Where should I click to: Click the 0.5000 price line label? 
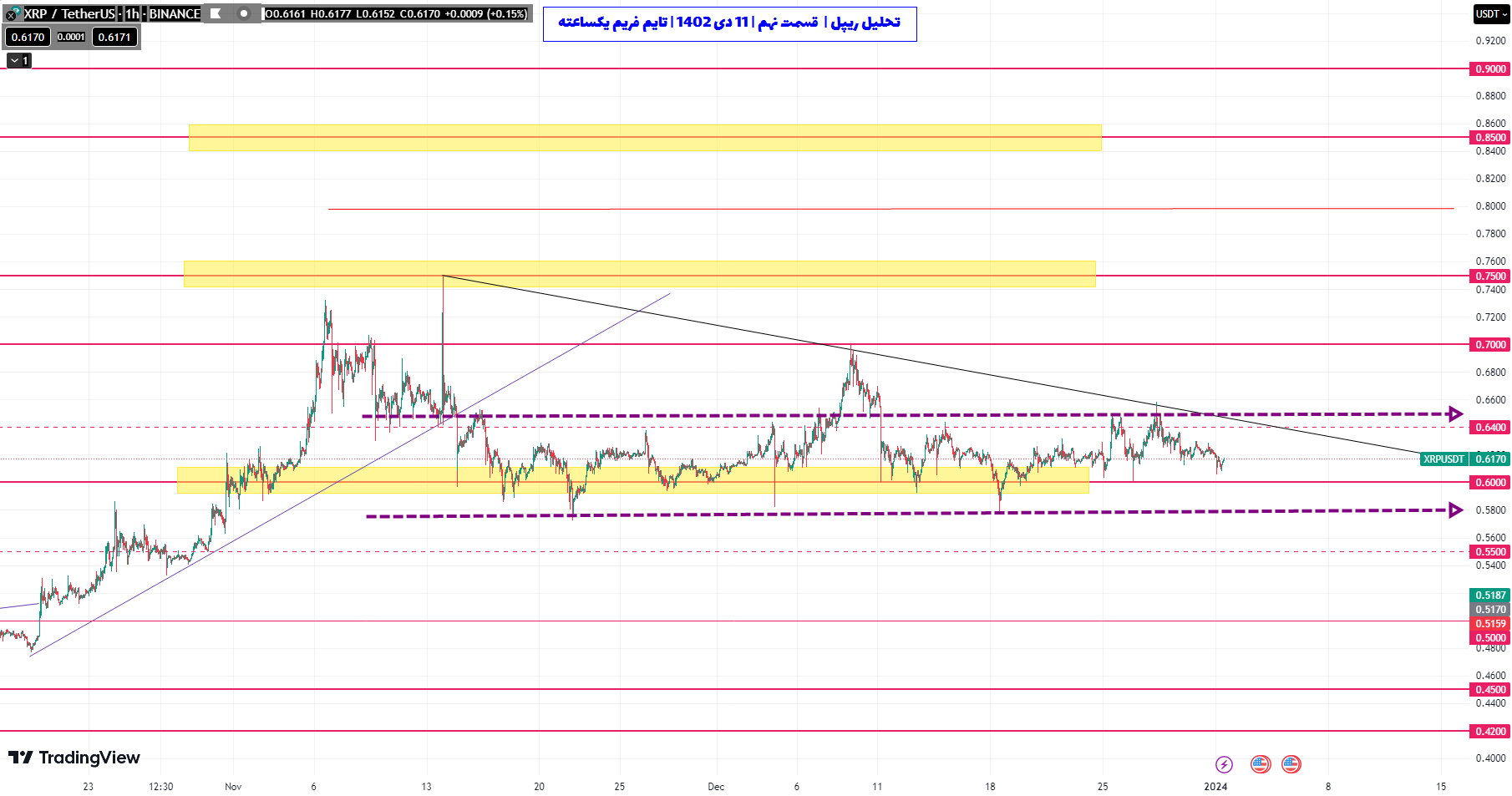pos(1490,637)
